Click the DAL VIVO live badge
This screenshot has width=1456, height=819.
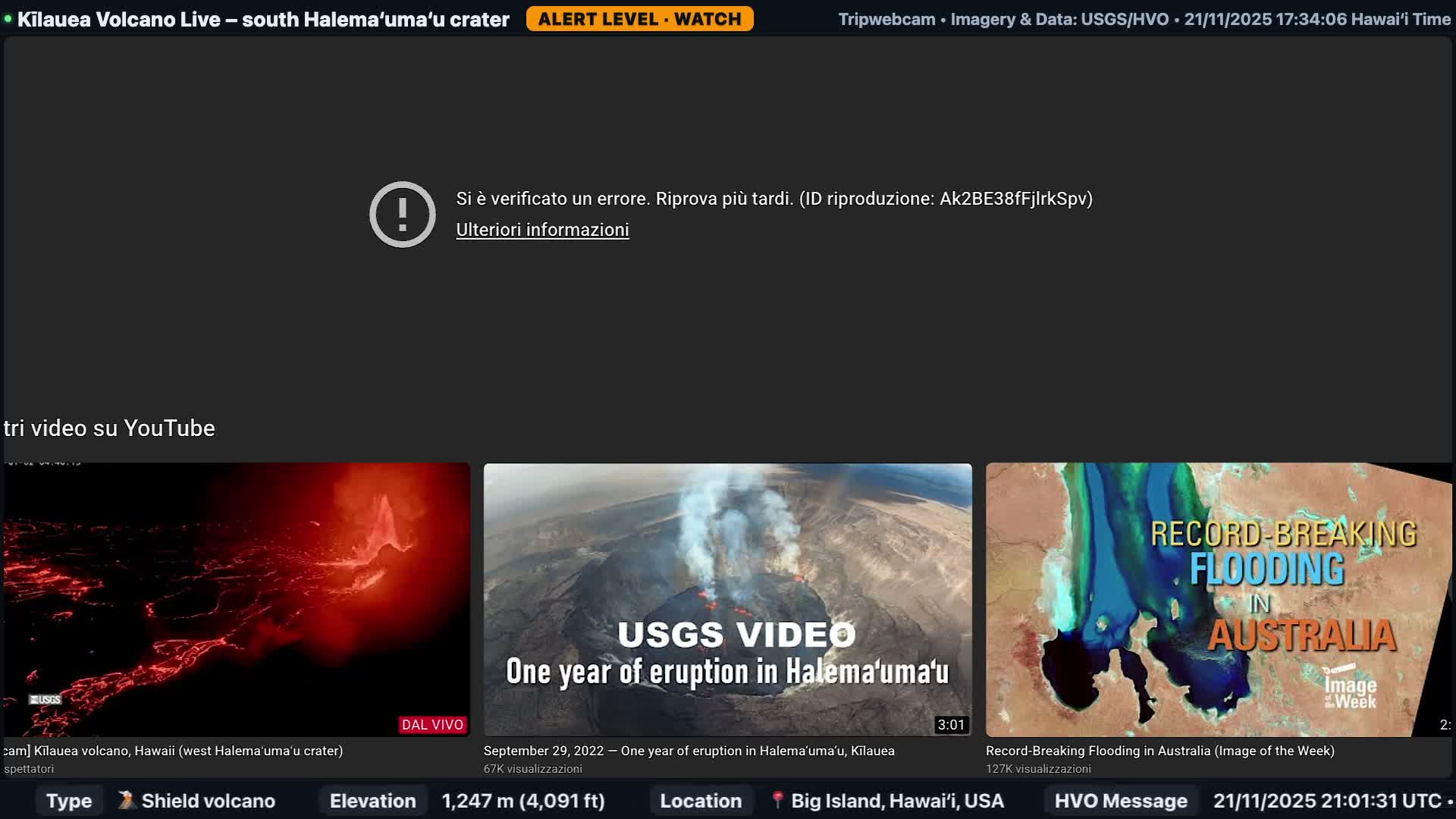pos(433,724)
